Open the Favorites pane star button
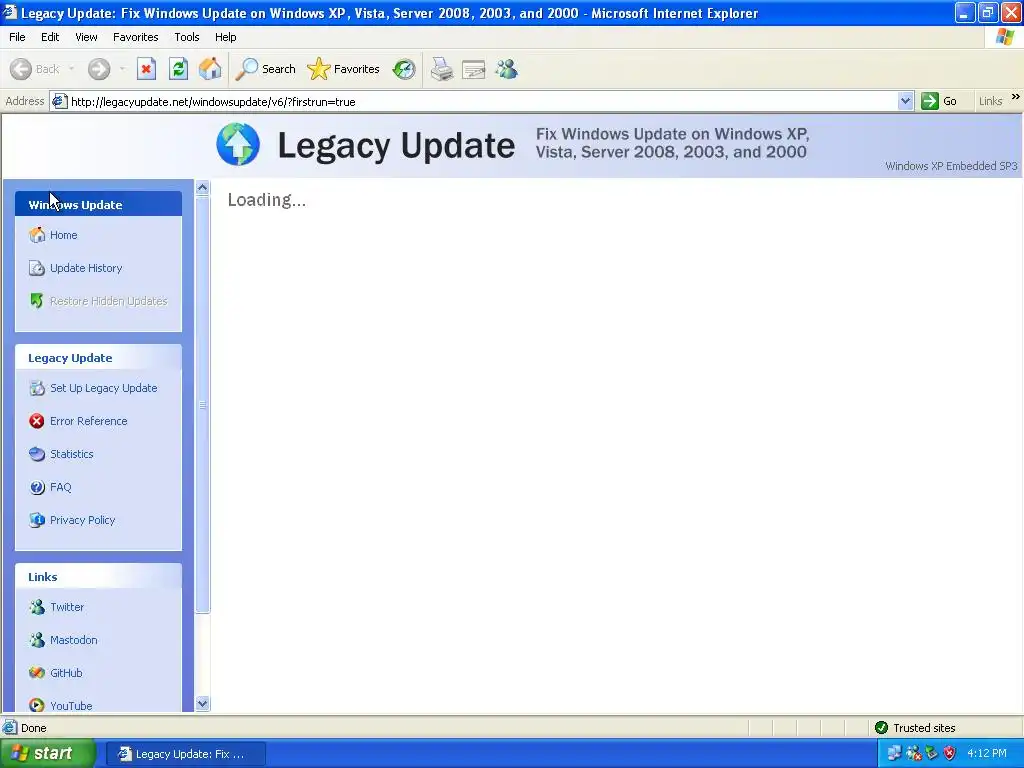The height and width of the screenshot is (768, 1024). point(344,69)
